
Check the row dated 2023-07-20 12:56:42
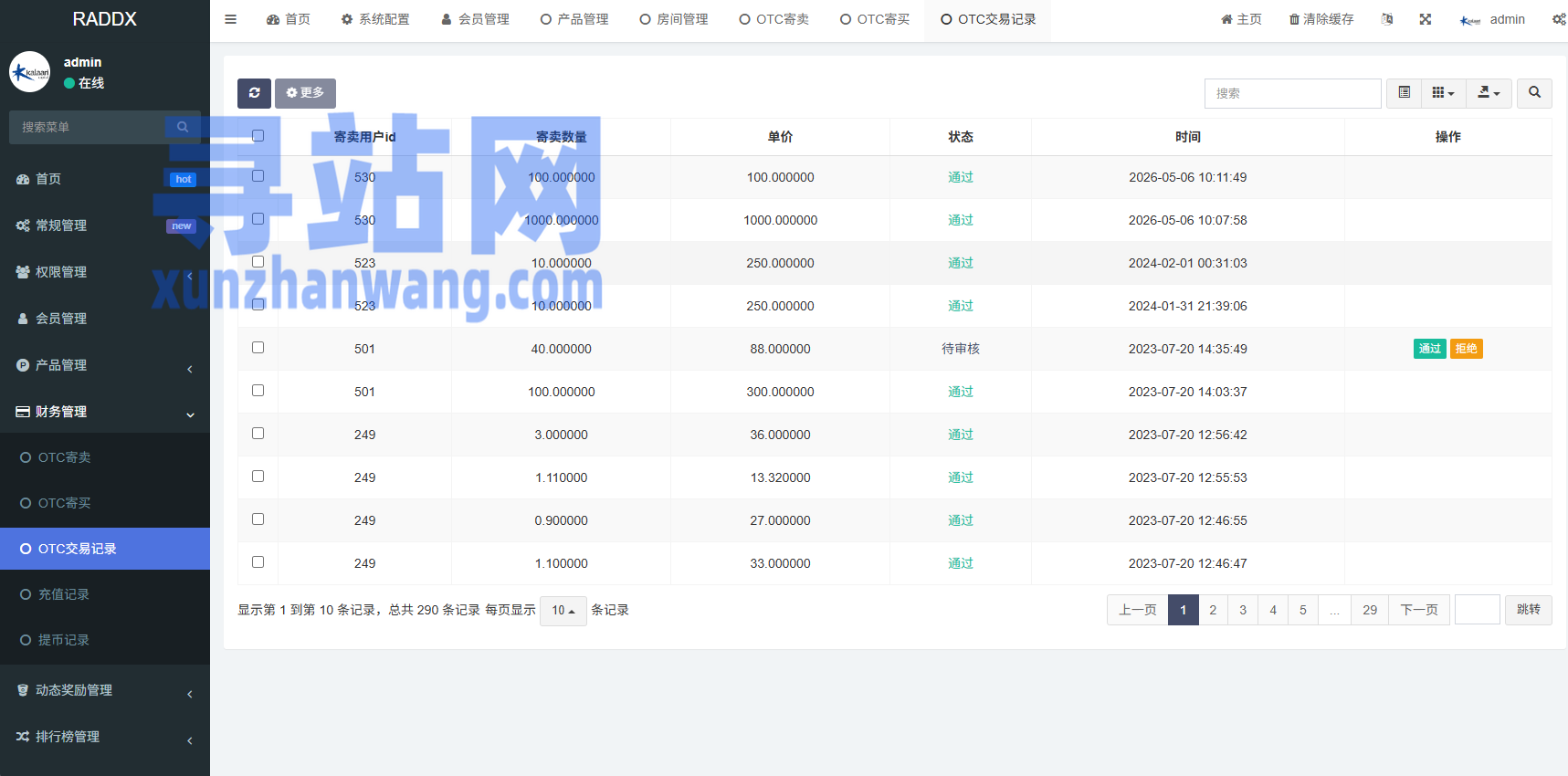(x=258, y=434)
